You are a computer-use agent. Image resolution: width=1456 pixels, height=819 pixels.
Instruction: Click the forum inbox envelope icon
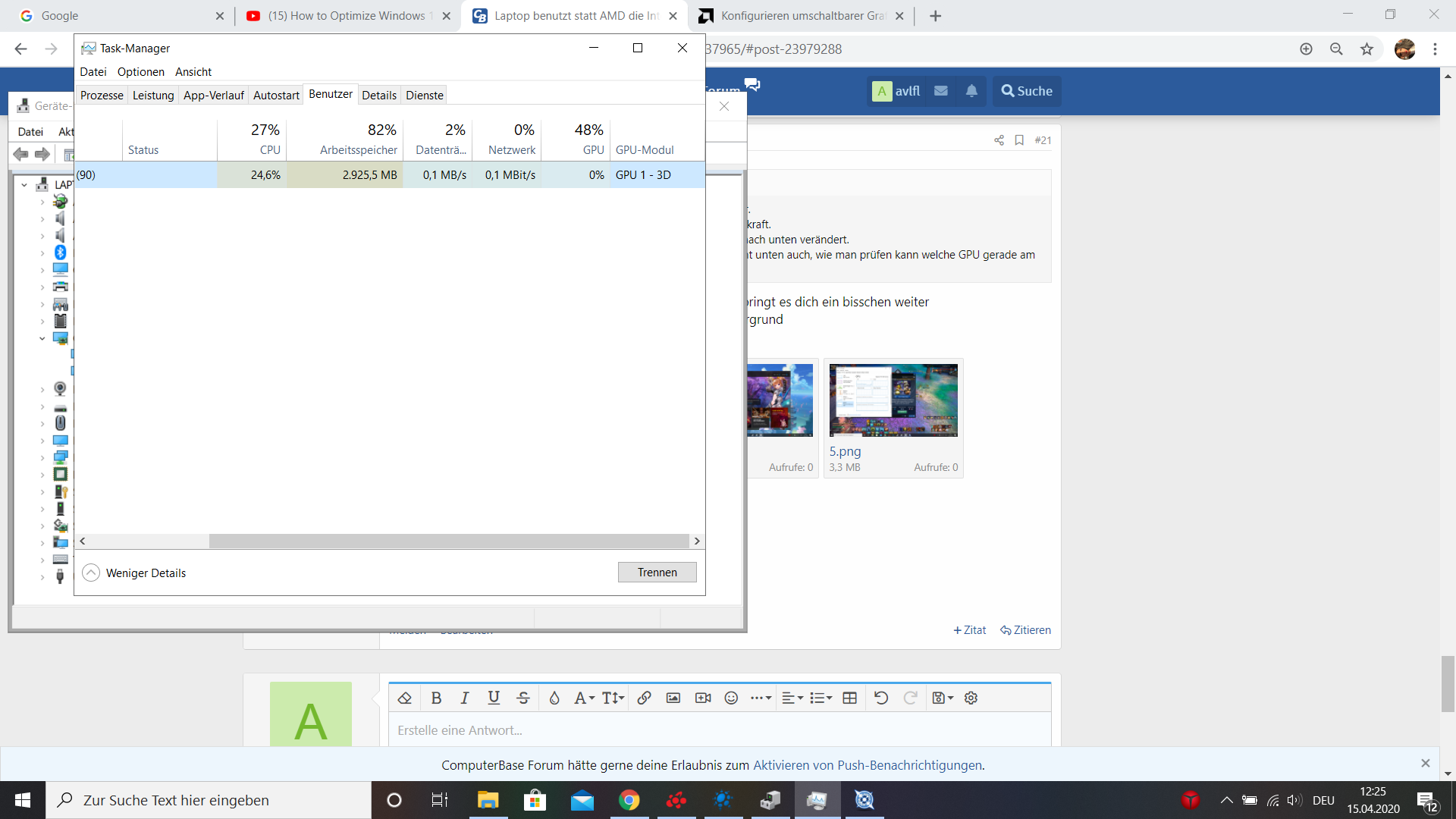click(941, 91)
